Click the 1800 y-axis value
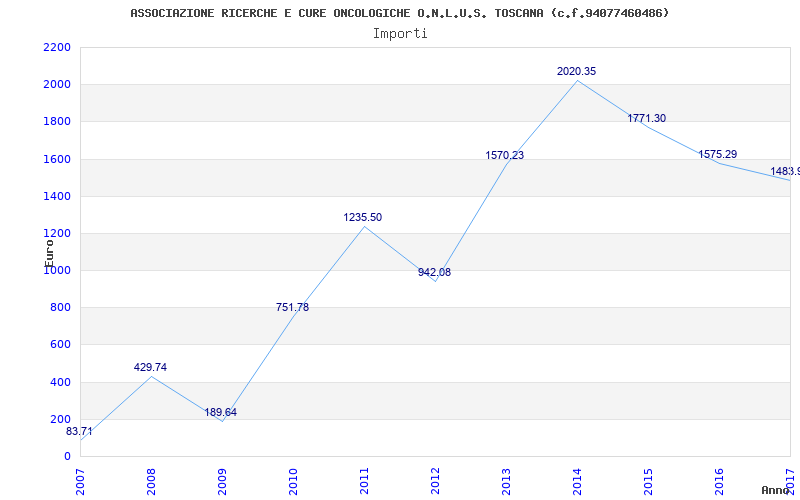This screenshot has height=500, width=800. pos(57,122)
